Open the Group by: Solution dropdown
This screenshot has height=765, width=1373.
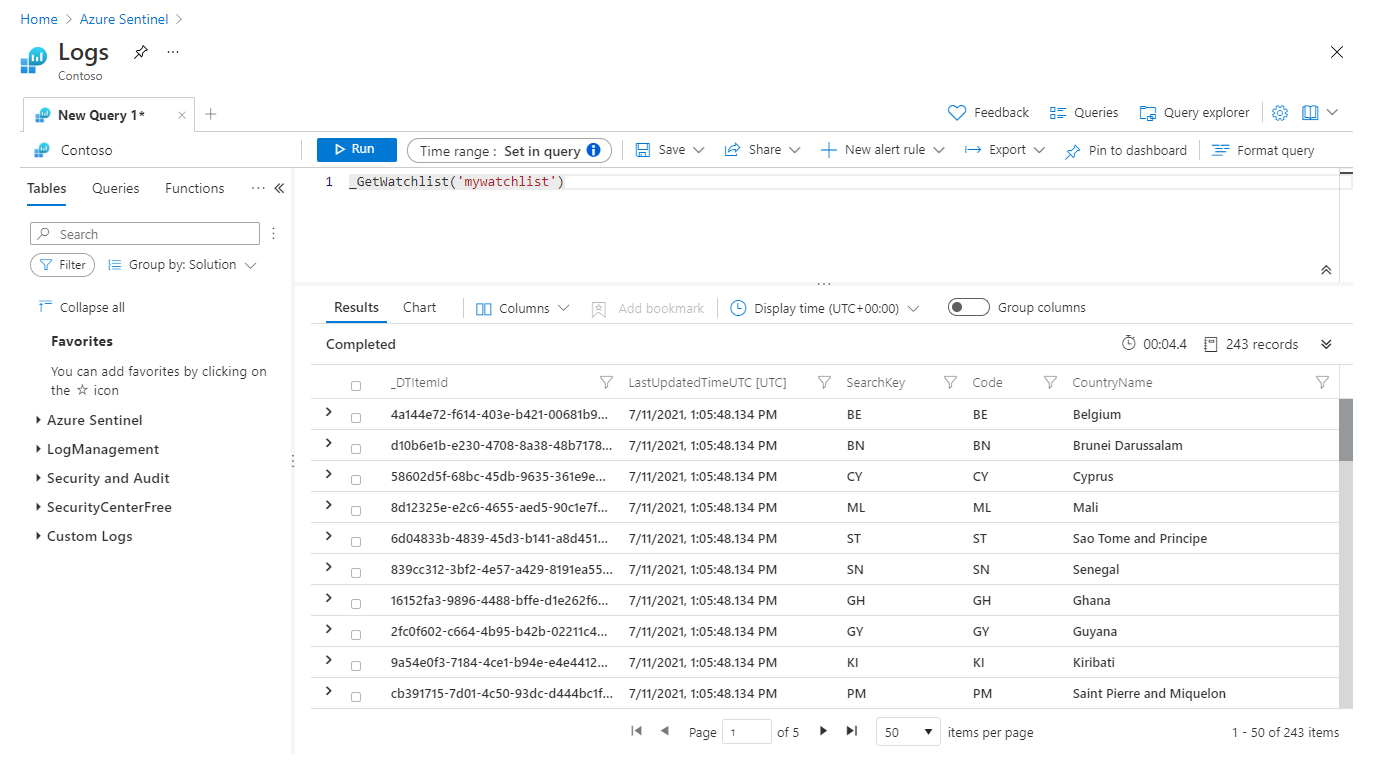(182, 264)
